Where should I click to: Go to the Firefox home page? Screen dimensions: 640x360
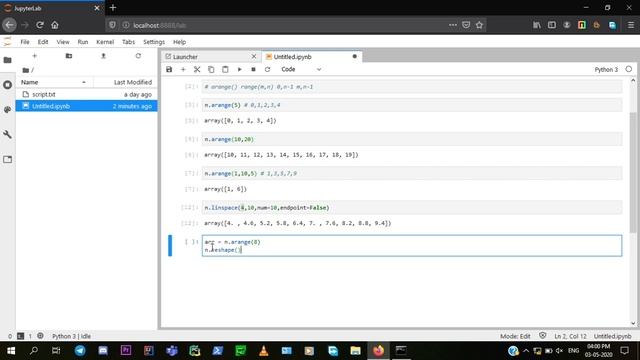pyautogui.click(x=55, y=25)
